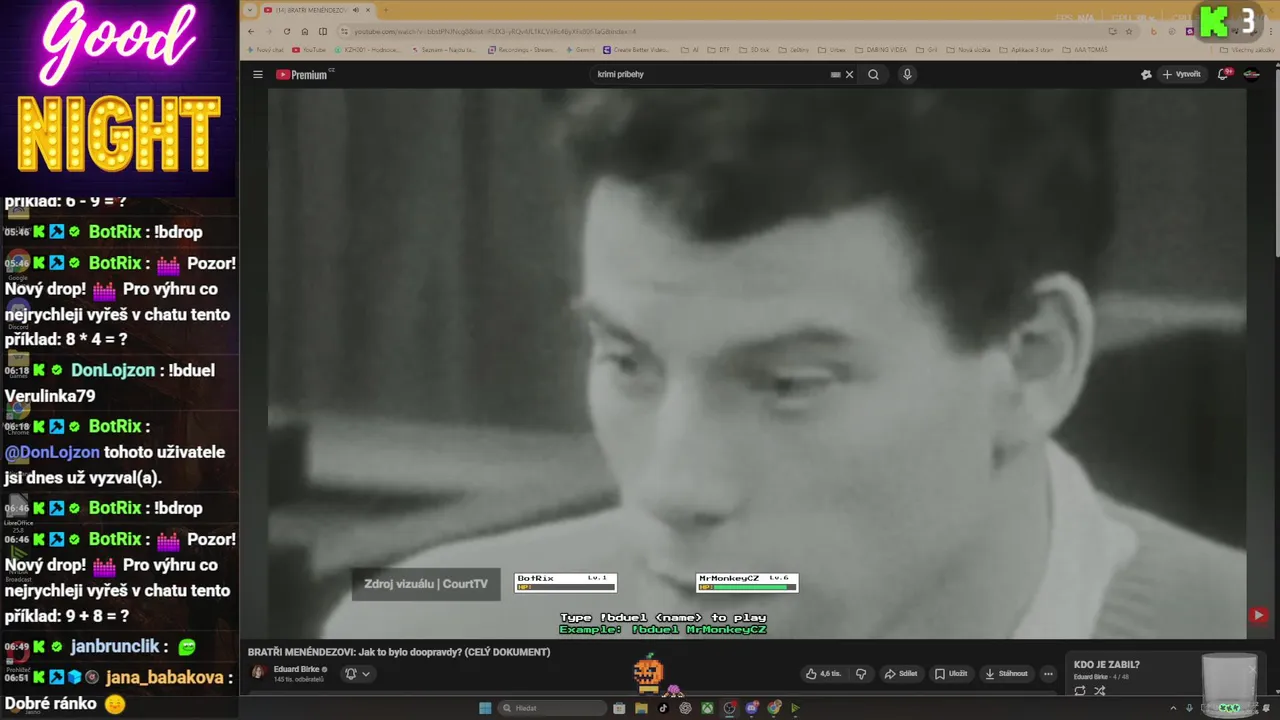Open a new Chrome tab
Viewport: 1280px width, 720px height.
pyautogui.click(x=386, y=10)
